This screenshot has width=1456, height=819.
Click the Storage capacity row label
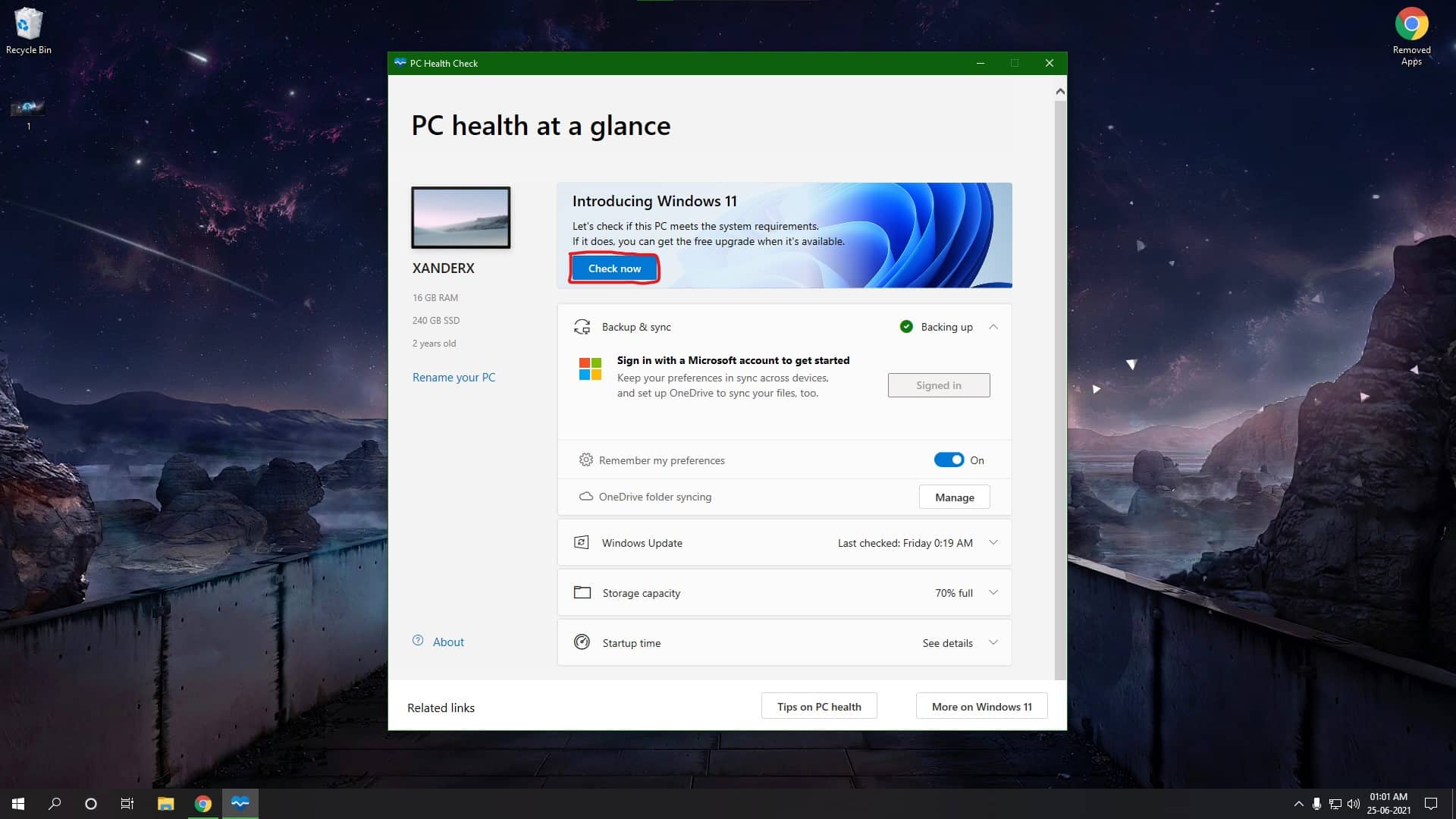tap(642, 593)
